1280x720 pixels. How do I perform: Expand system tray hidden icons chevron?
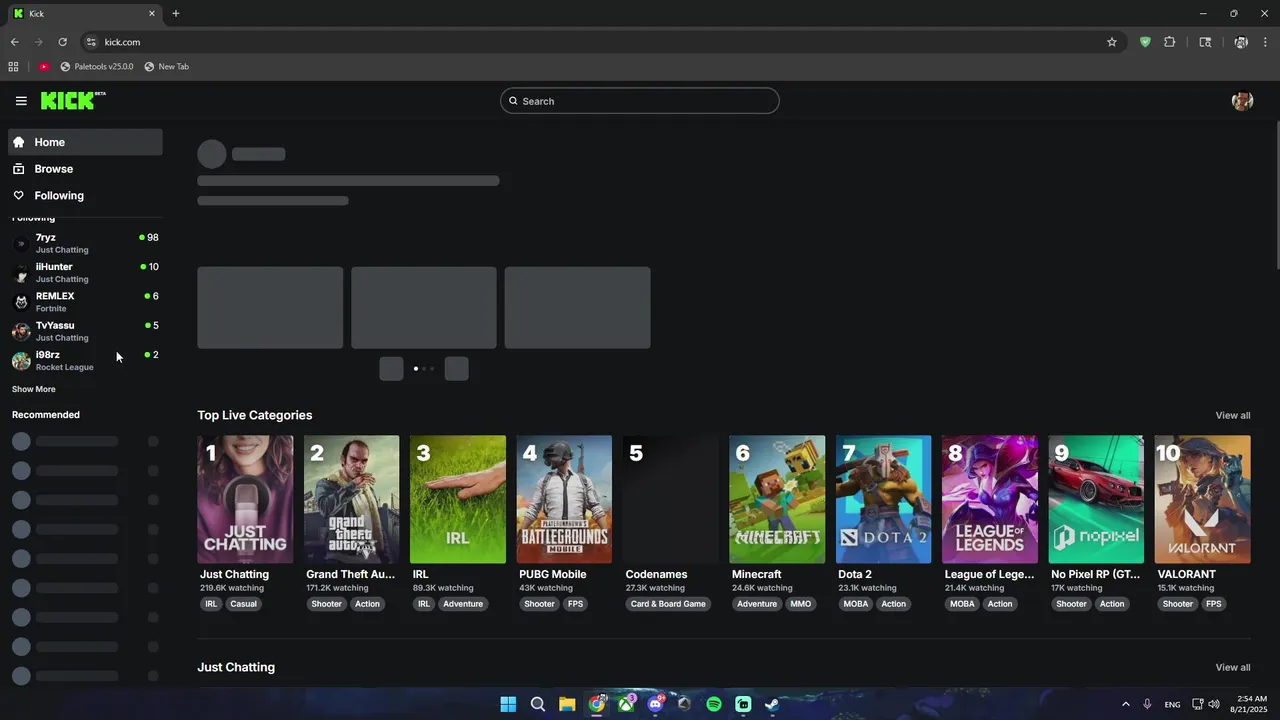[x=1125, y=704]
